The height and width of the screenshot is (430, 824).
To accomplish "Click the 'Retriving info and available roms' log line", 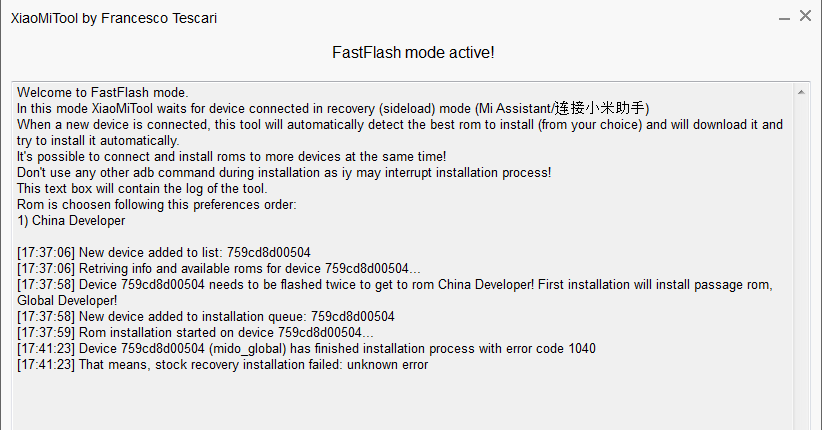I will pyautogui.click(x=219, y=269).
